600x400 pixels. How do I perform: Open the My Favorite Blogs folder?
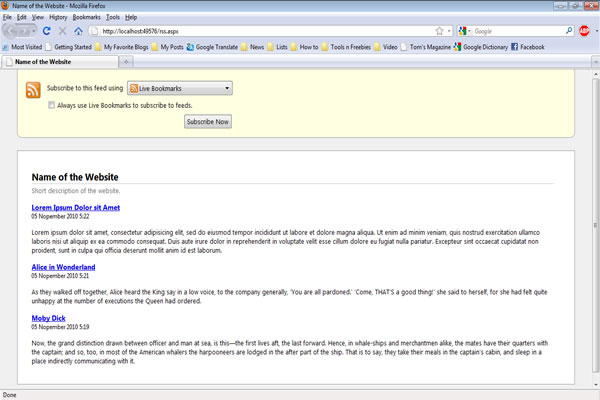(x=122, y=47)
